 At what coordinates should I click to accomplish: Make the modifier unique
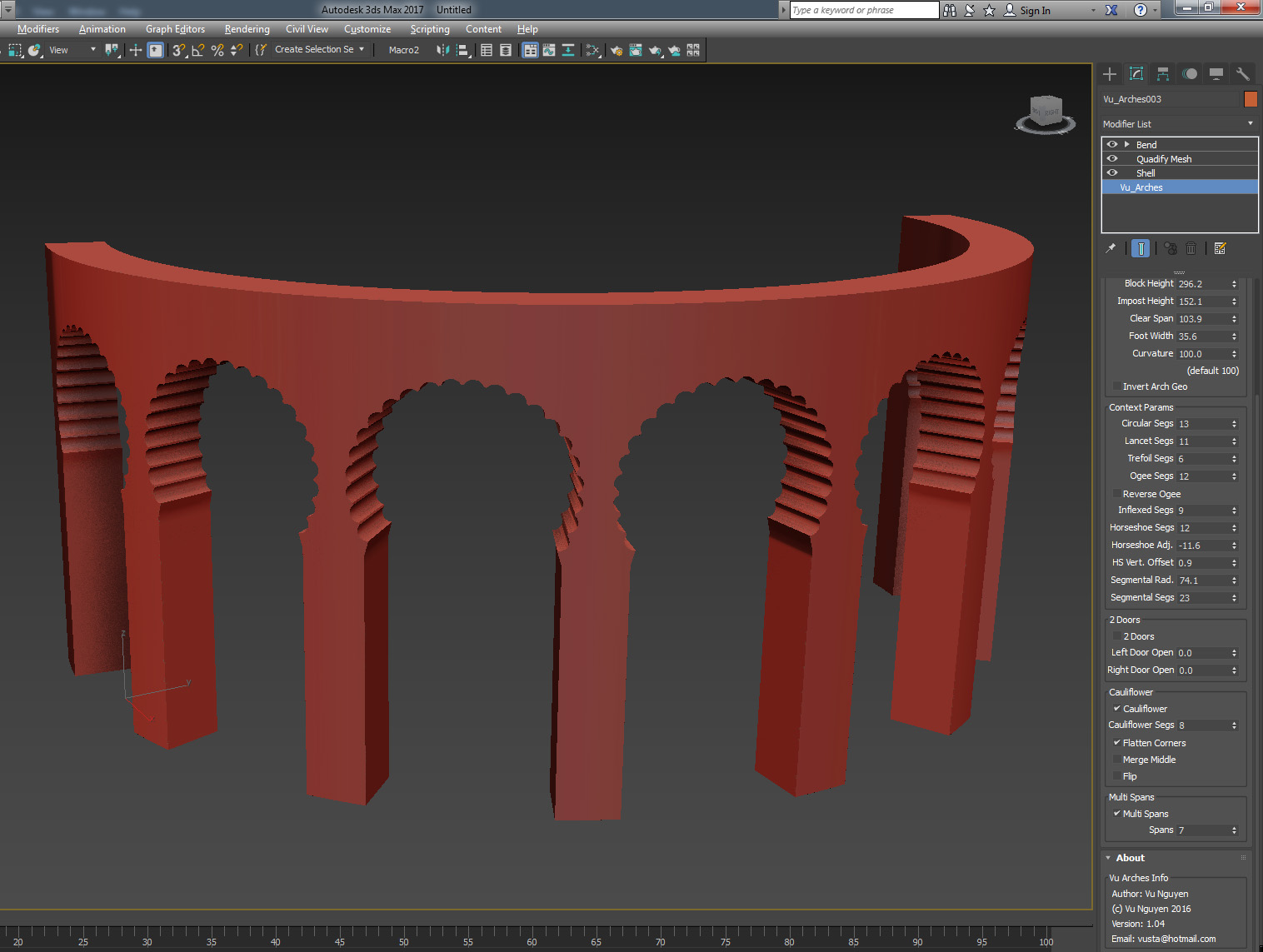(x=1170, y=247)
